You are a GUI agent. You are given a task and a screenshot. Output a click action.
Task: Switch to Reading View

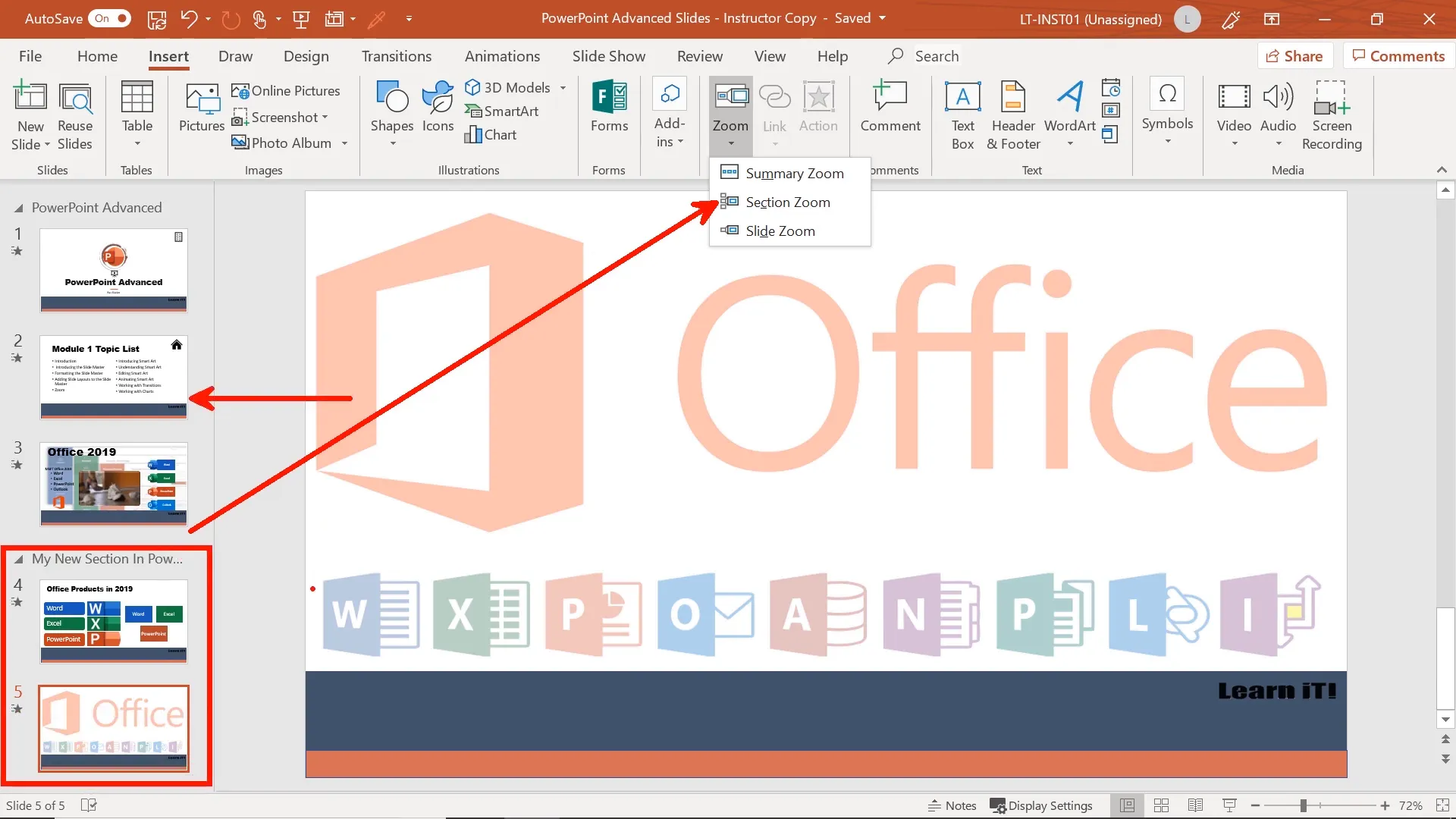click(1195, 805)
